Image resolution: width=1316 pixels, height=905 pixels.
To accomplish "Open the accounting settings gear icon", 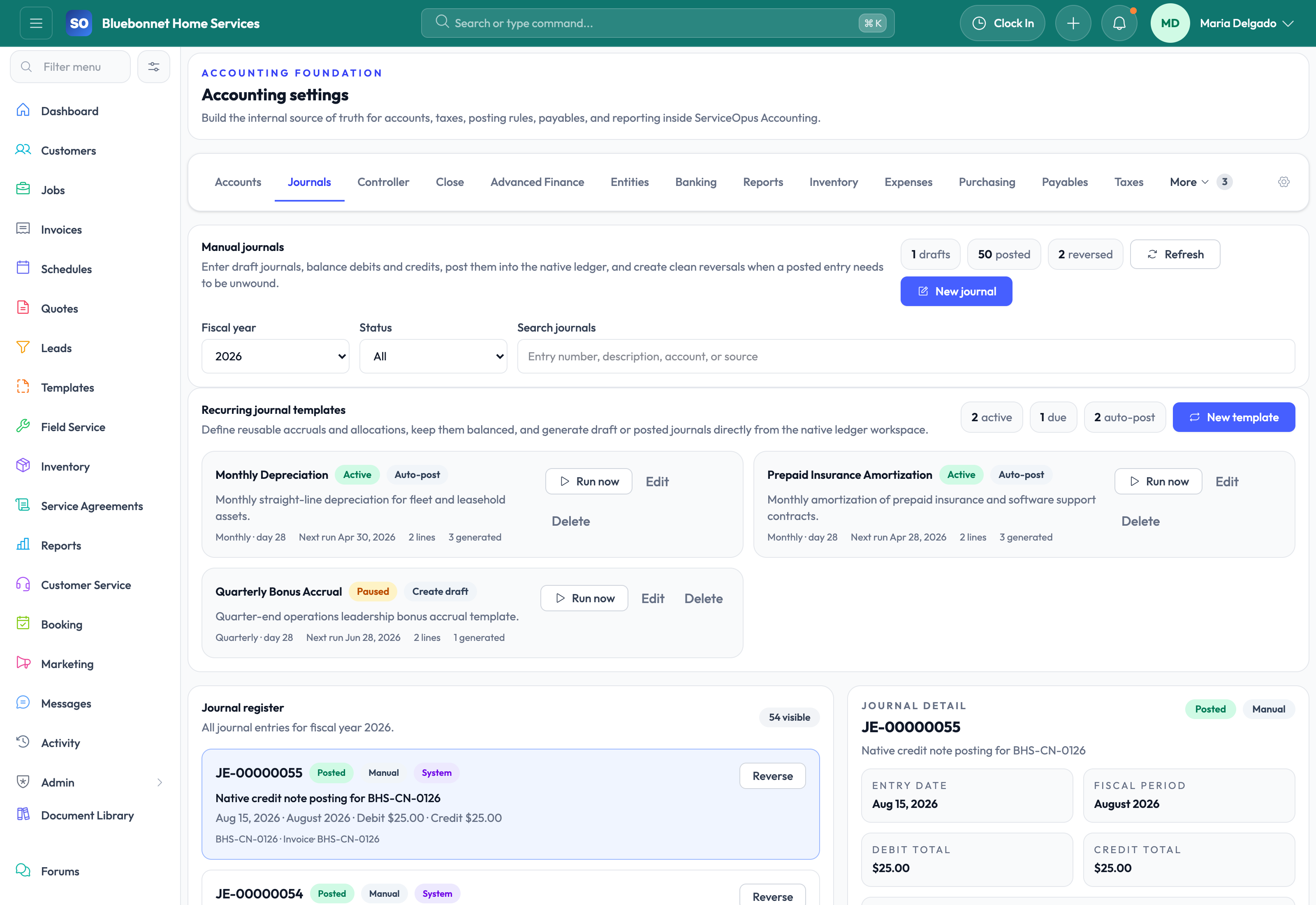I will [1284, 182].
